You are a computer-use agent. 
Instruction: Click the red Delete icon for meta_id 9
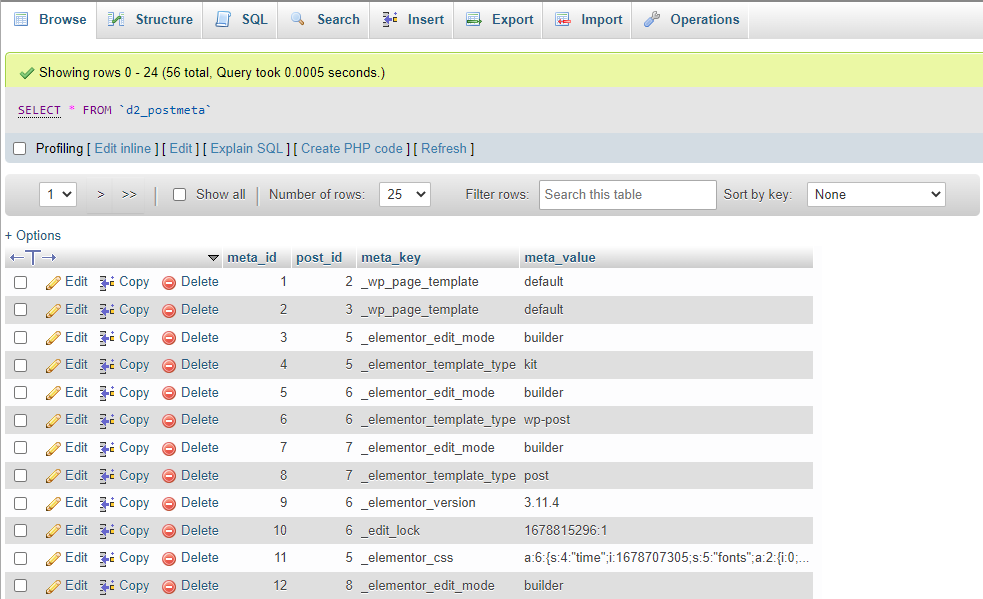[169, 504]
